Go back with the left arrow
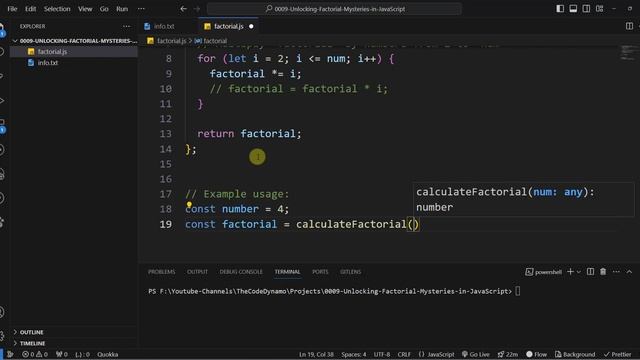The height and width of the screenshot is (360, 640). pyautogui.click(x=183, y=9)
